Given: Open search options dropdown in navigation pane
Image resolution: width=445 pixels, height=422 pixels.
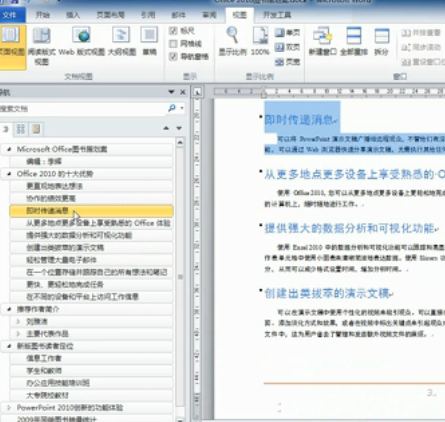Looking at the screenshot, I should (182, 108).
